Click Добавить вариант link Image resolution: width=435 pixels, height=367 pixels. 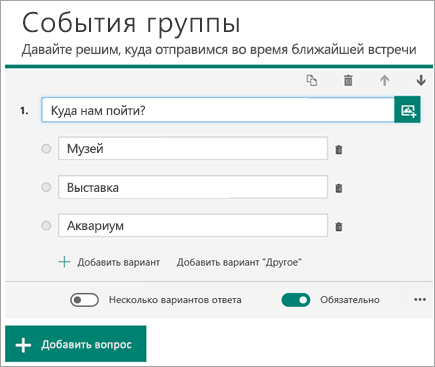[x=109, y=262]
